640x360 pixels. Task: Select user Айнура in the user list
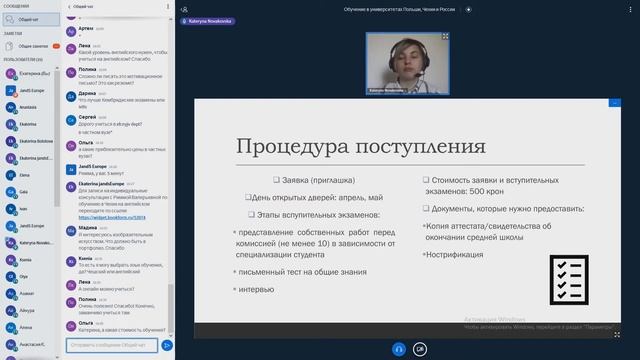pyautogui.click(x=29, y=311)
